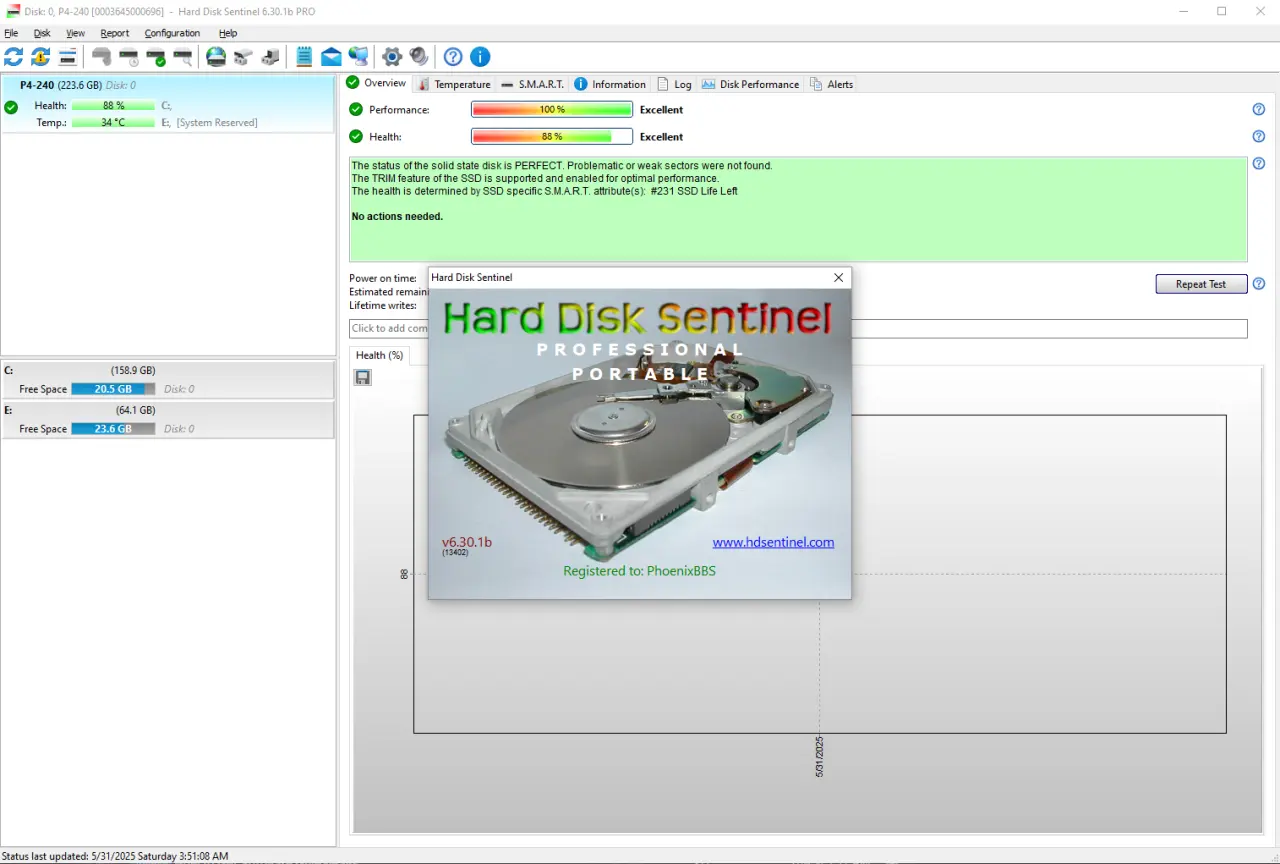Switch to the S.M.A.R.T. tab
This screenshot has width=1280, height=864.
pos(533,84)
